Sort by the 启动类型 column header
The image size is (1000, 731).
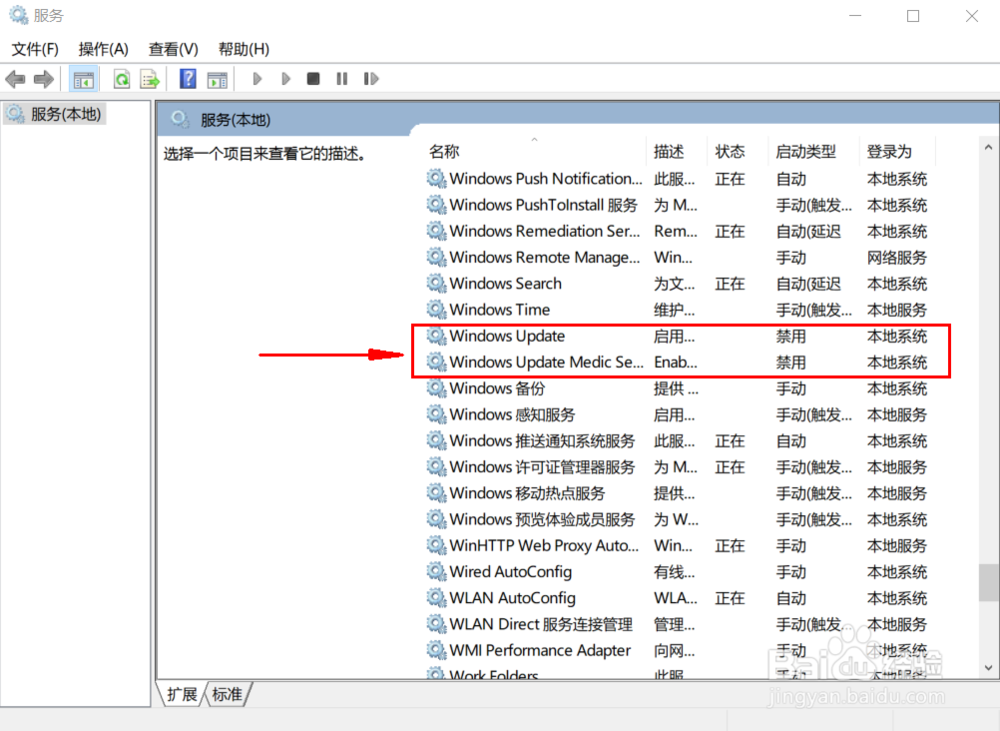[x=805, y=152]
